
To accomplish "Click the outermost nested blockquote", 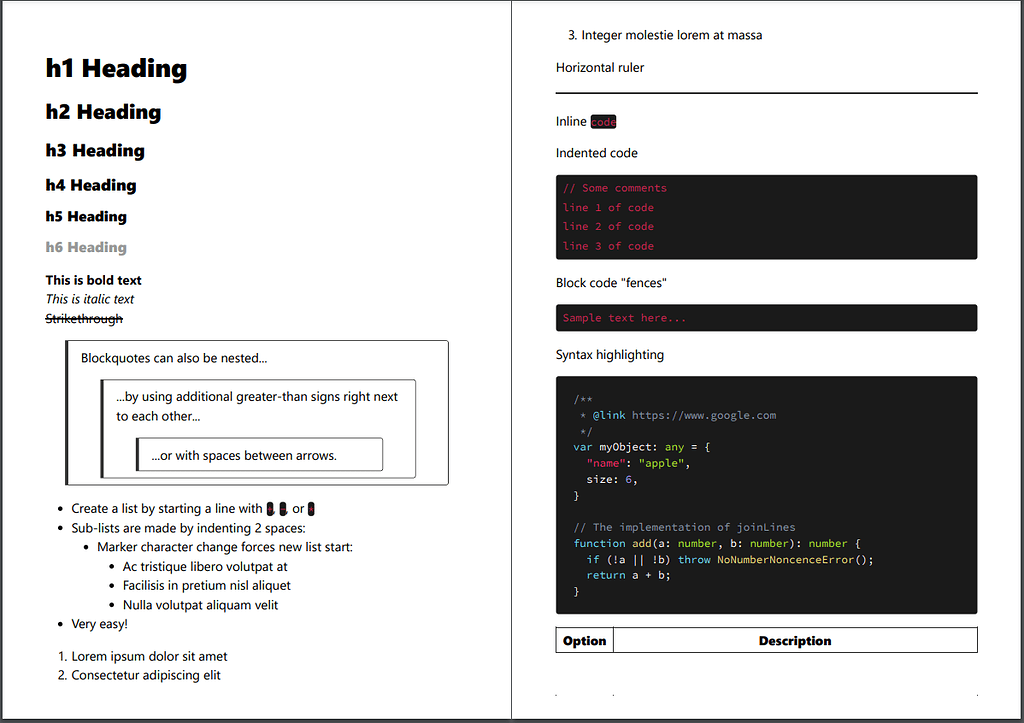I will 257,357.
